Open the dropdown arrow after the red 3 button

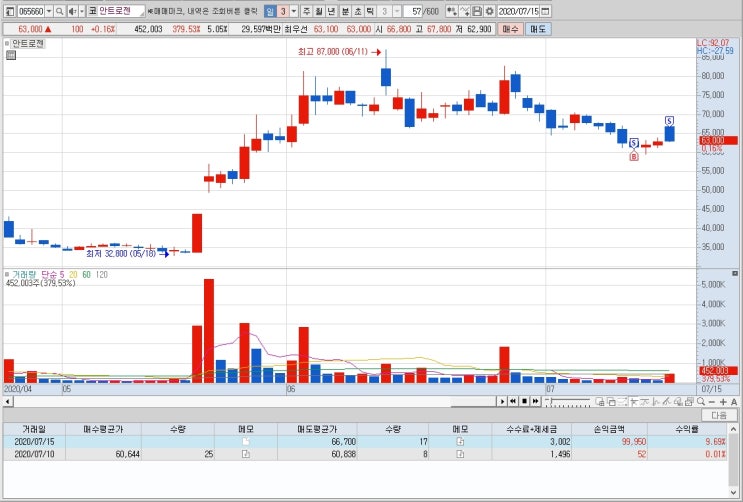tap(294, 11)
